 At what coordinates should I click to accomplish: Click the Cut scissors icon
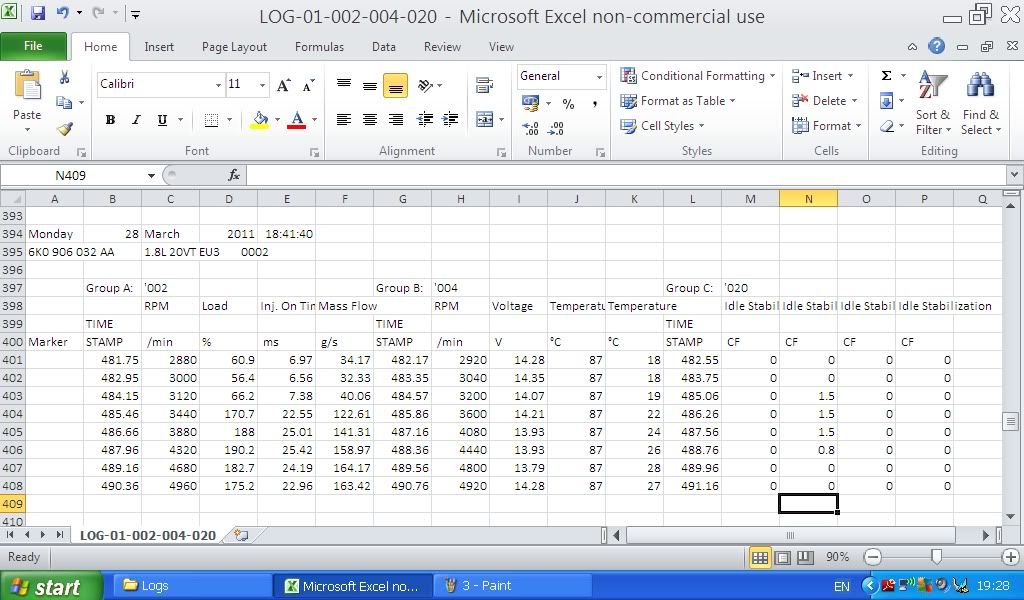click(64, 77)
